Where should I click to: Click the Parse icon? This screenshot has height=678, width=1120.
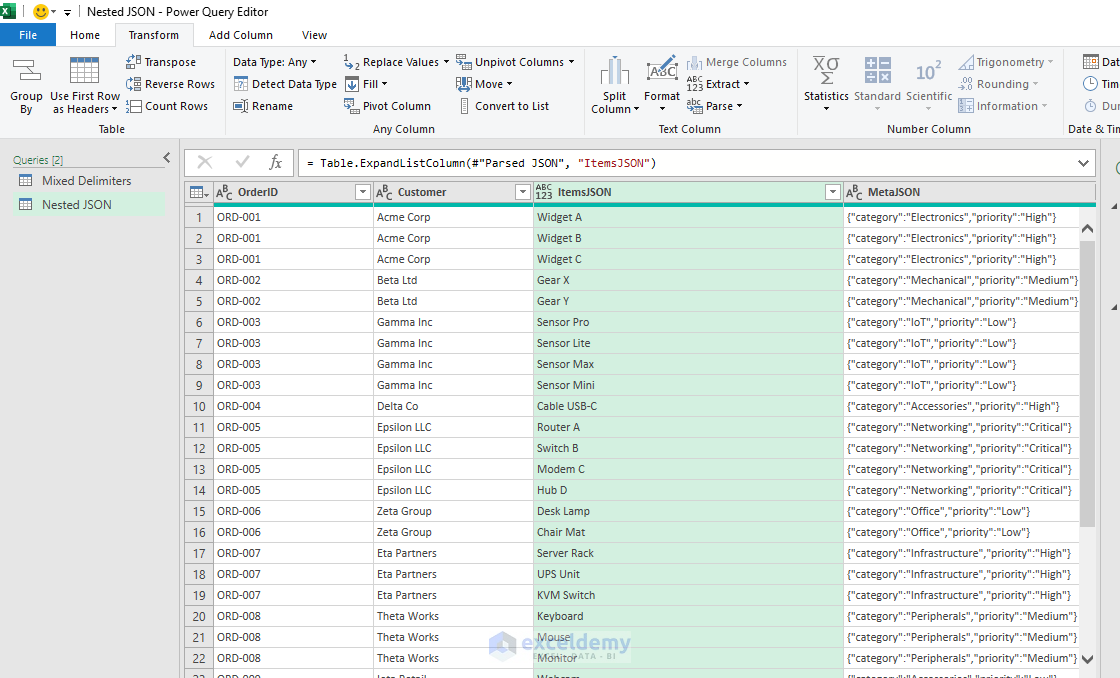pos(694,106)
